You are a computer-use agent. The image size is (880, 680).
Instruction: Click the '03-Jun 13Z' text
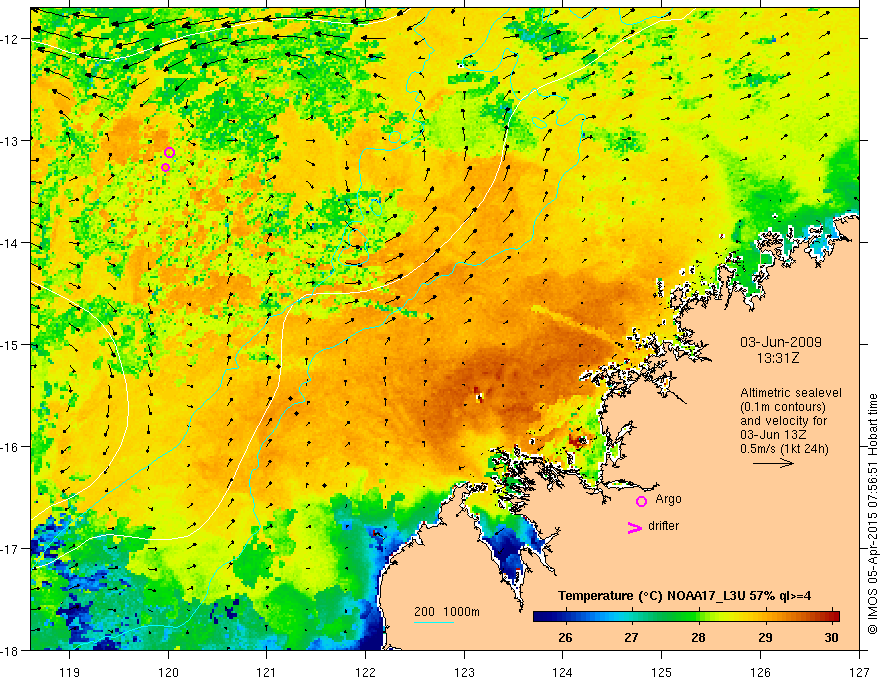(x=774, y=435)
